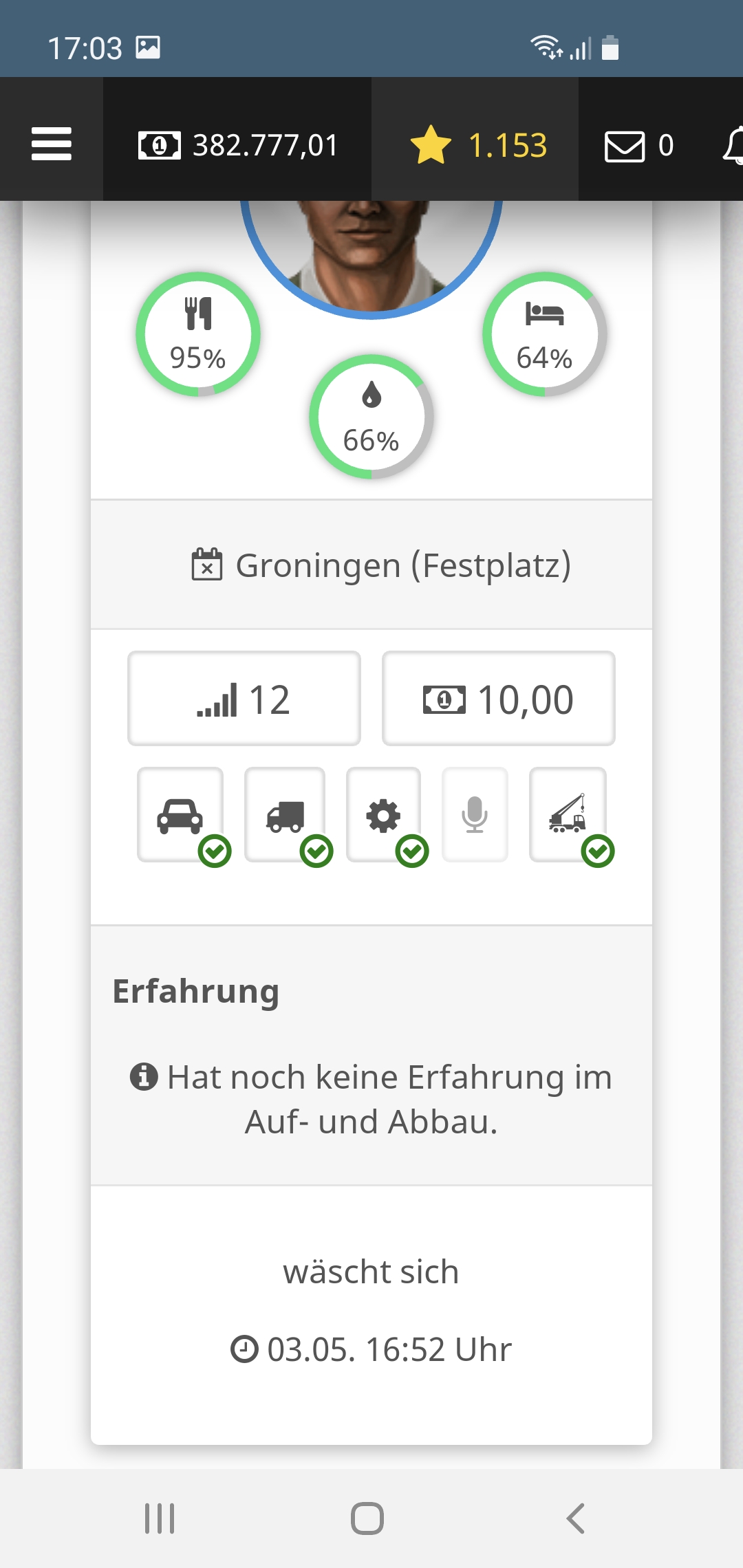Toggle the truck license skill
743x1568 pixels.
tap(285, 814)
